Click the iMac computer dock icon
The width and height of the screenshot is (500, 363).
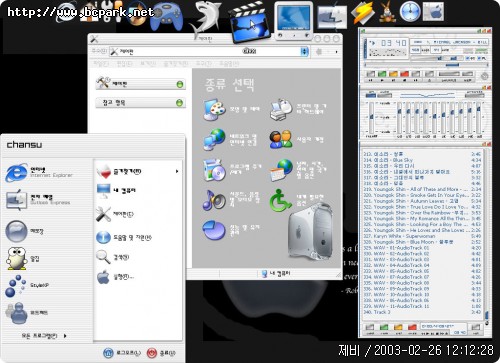[x=293, y=20]
